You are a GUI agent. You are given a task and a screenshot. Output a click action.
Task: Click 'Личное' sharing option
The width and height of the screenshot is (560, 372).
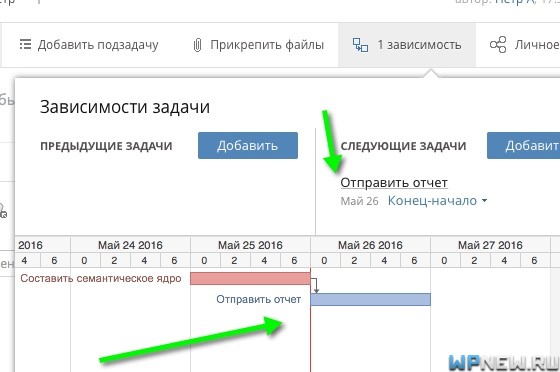(x=537, y=45)
